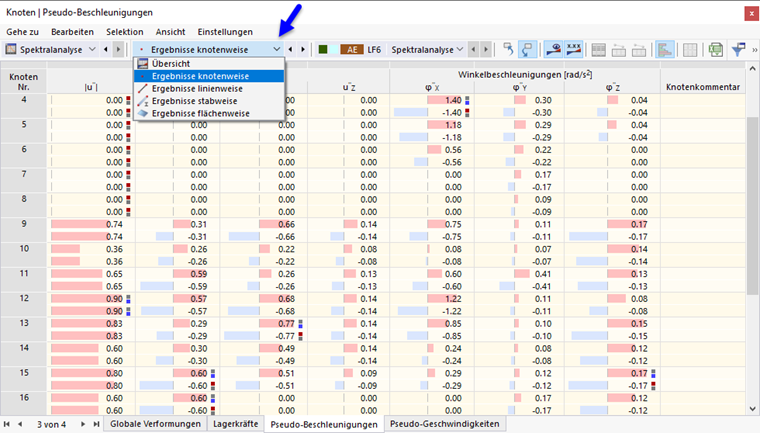Click the Spektralanalyse table icon at far left
The width and height of the screenshot is (760, 433).
pyautogui.click(x=11, y=49)
